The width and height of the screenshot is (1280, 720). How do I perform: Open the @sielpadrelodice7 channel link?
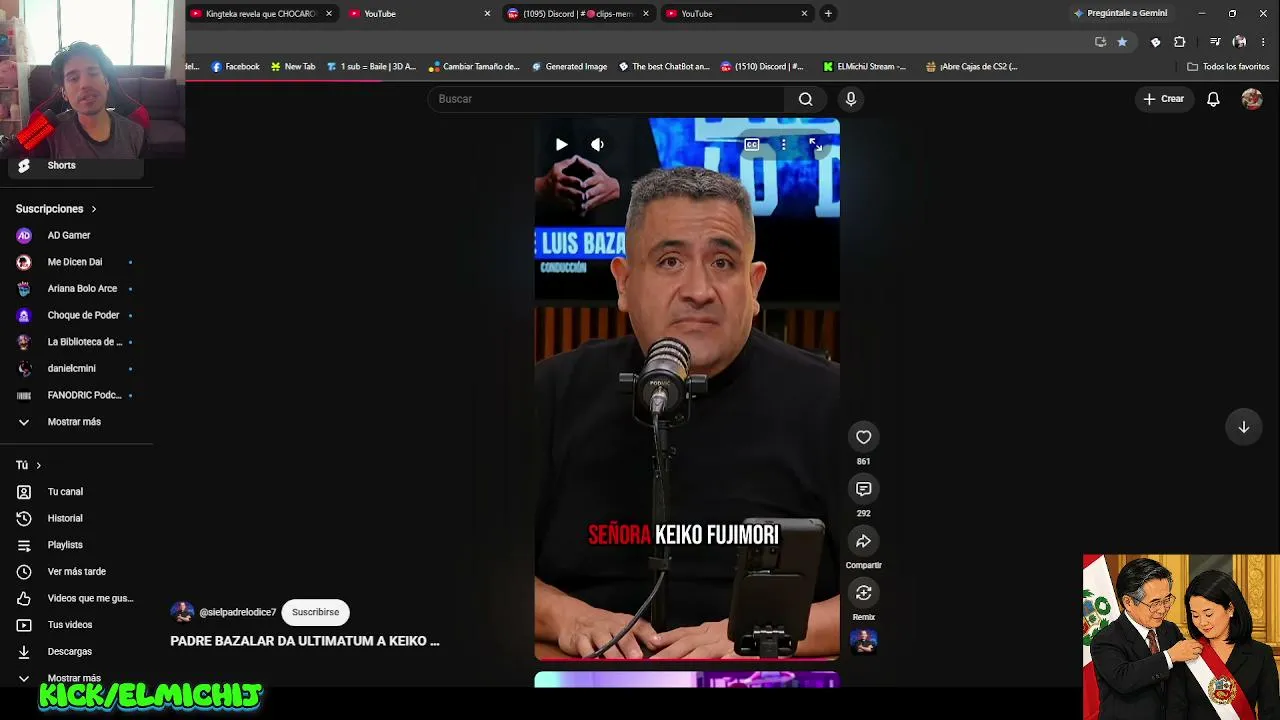(x=238, y=612)
